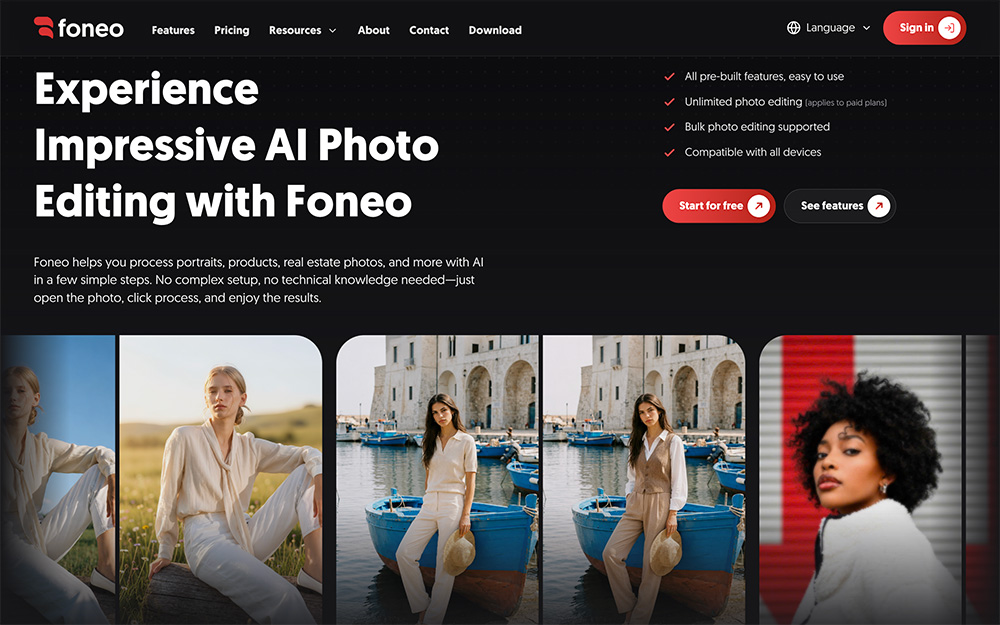Click the paragraph starting 'Foneo helps you process'
Screen dimensions: 1000x625
coord(258,280)
